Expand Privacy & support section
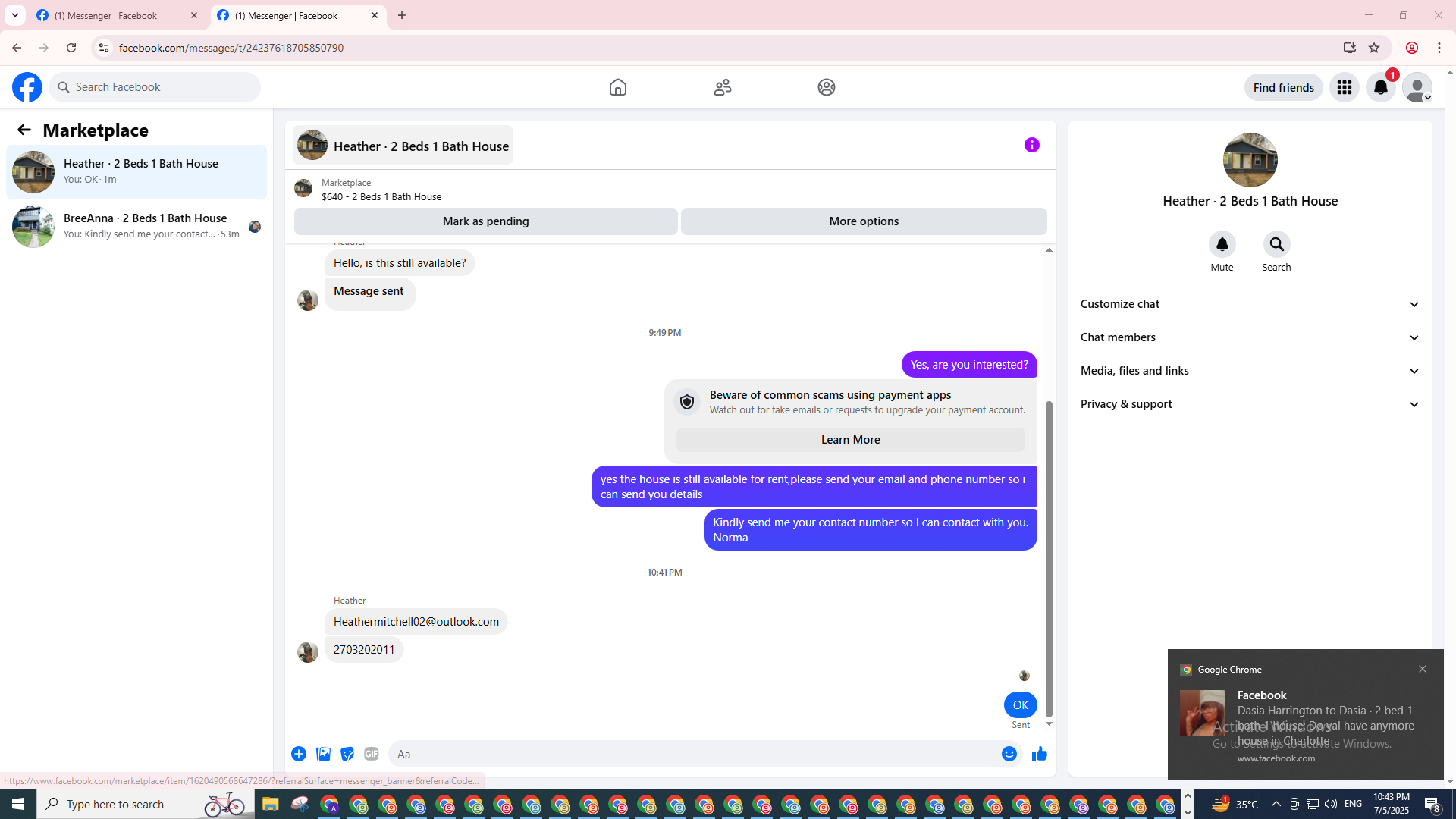 [x=1250, y=404]
